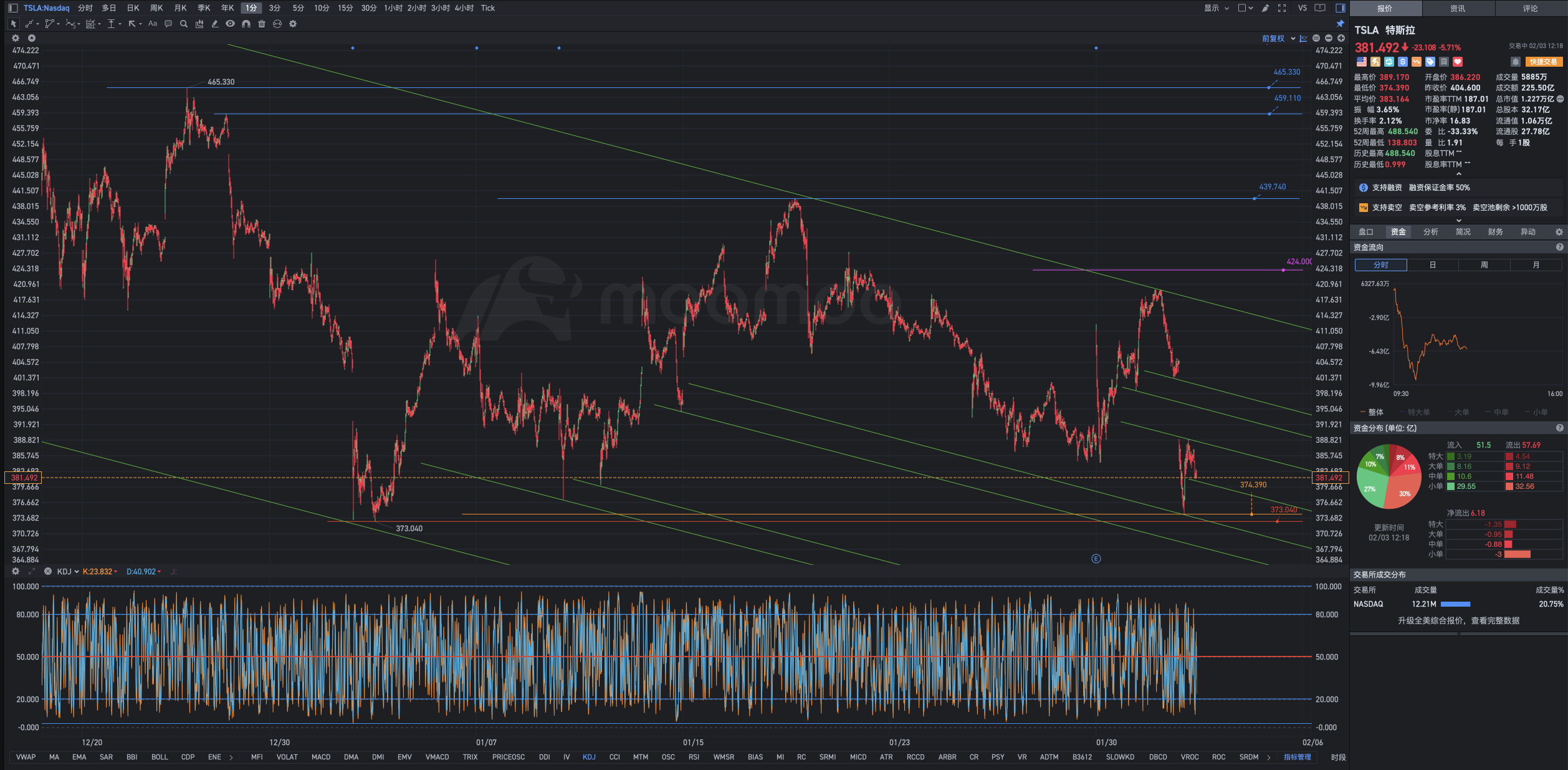1568x770 pixels.
Task: Zoom in chart with plus icon
Action: [x=1341, y=38]
